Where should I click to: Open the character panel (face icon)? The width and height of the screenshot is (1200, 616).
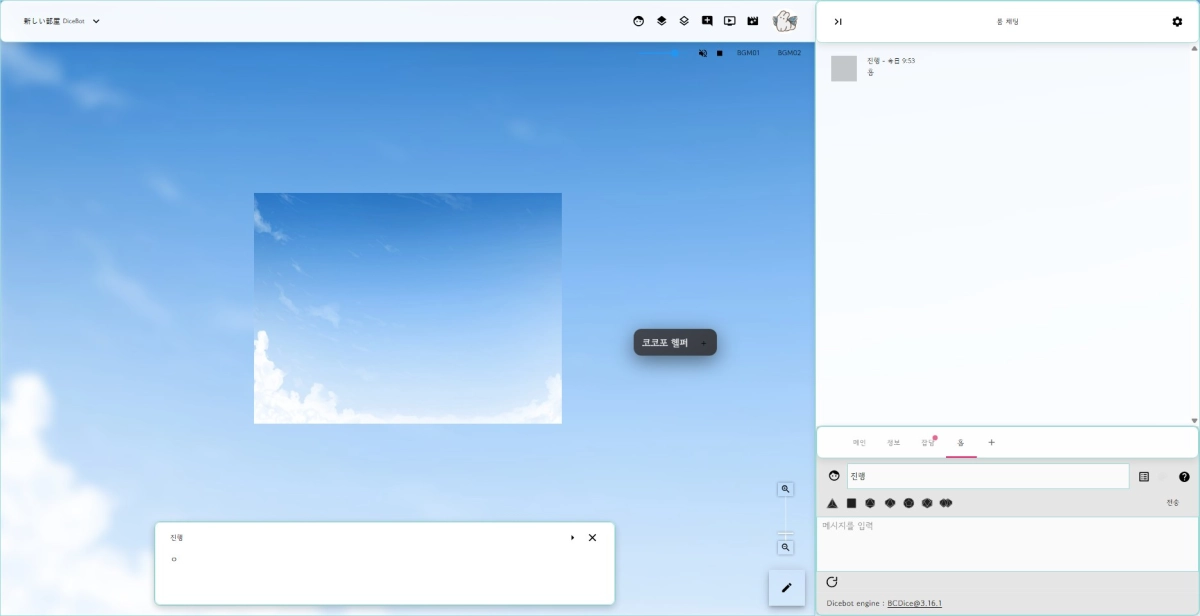pos(638,20)
